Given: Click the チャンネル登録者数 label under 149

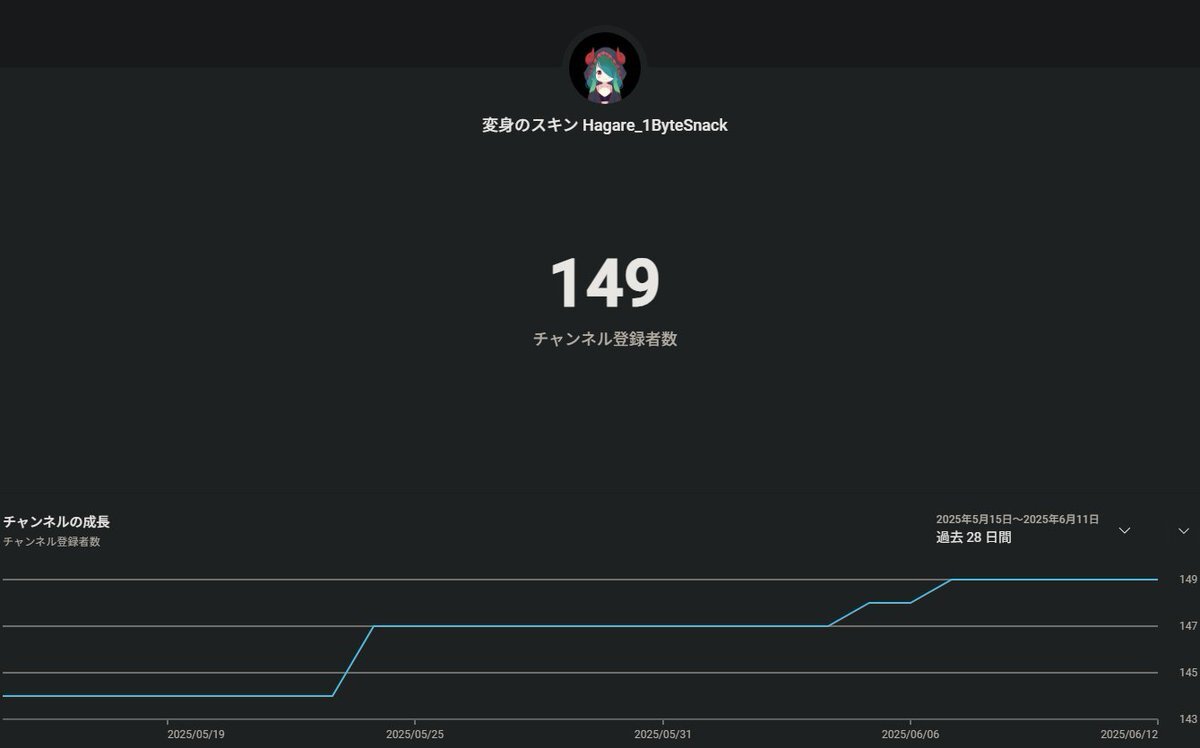Looking at the screenshot, I should point(605,339).
